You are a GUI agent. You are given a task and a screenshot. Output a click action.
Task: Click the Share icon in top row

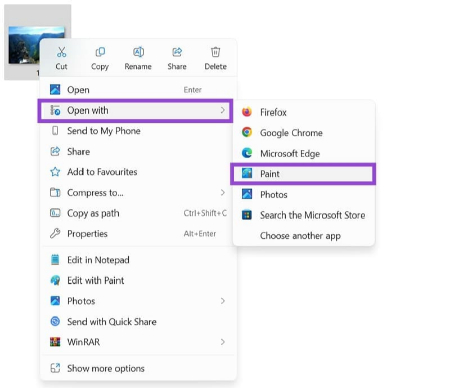tap(177, 52)
